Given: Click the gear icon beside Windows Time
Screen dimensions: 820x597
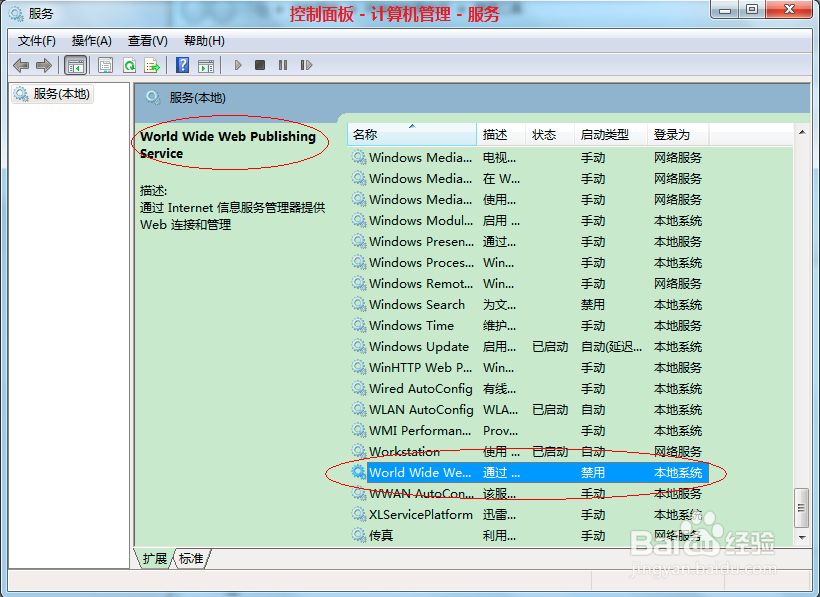Looking at the screenshot, I should pyautogui.click(x=359, y=325).
